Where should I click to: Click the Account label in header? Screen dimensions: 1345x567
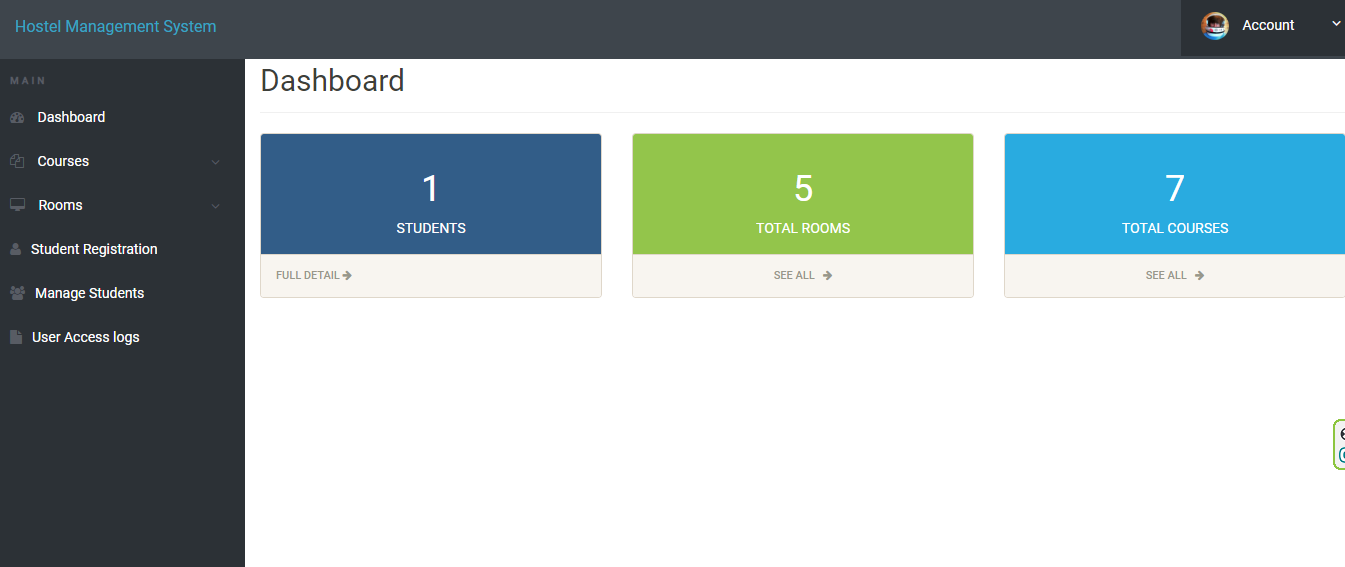coord(1268,25)
